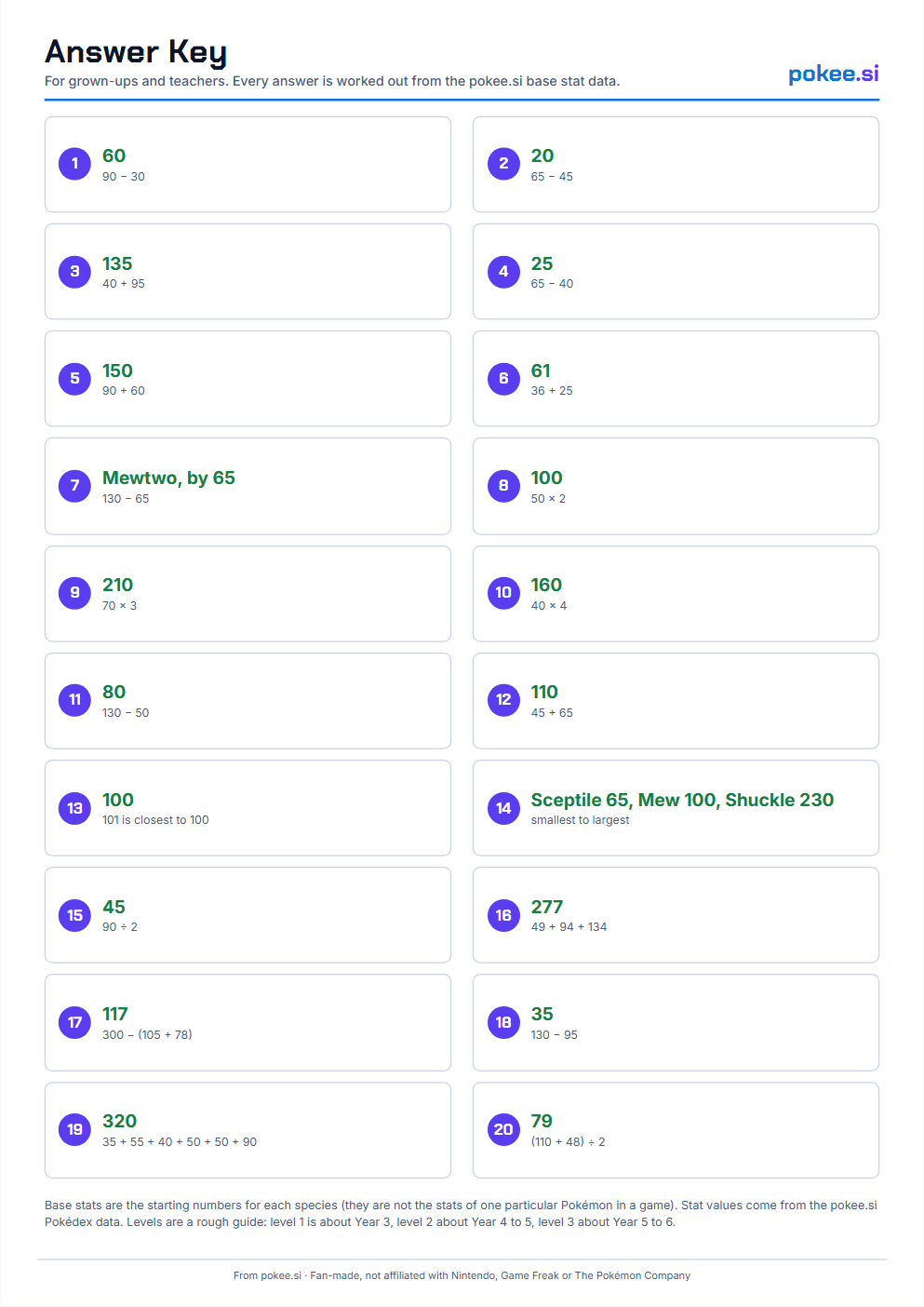This screenshot has height=1307, width=924.
Task: Click the number 10 circle badge
Action: pos(503,593)
